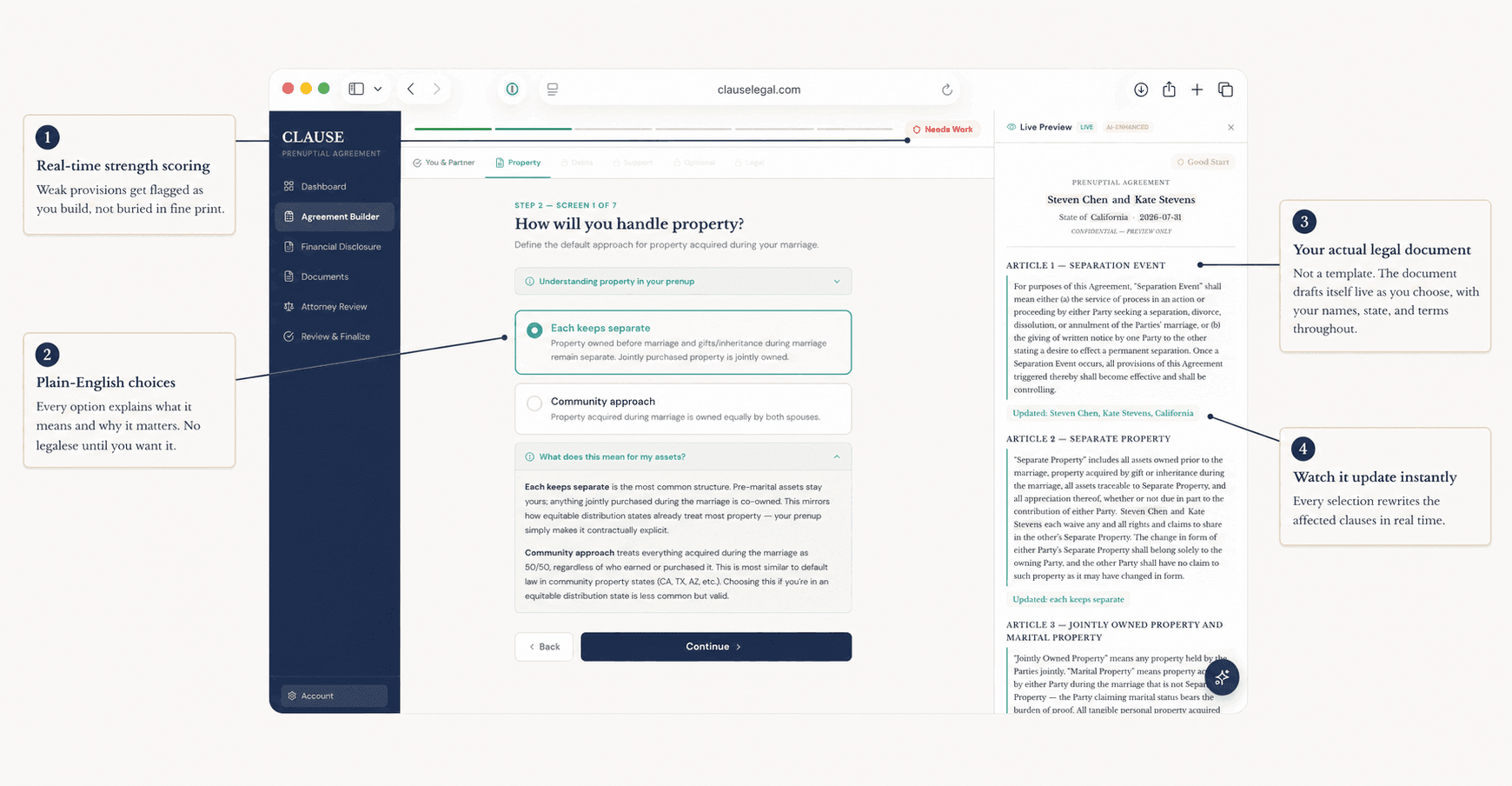
Task: Open Financial Disclosure in the sidebar
Action: click(334, 247)
